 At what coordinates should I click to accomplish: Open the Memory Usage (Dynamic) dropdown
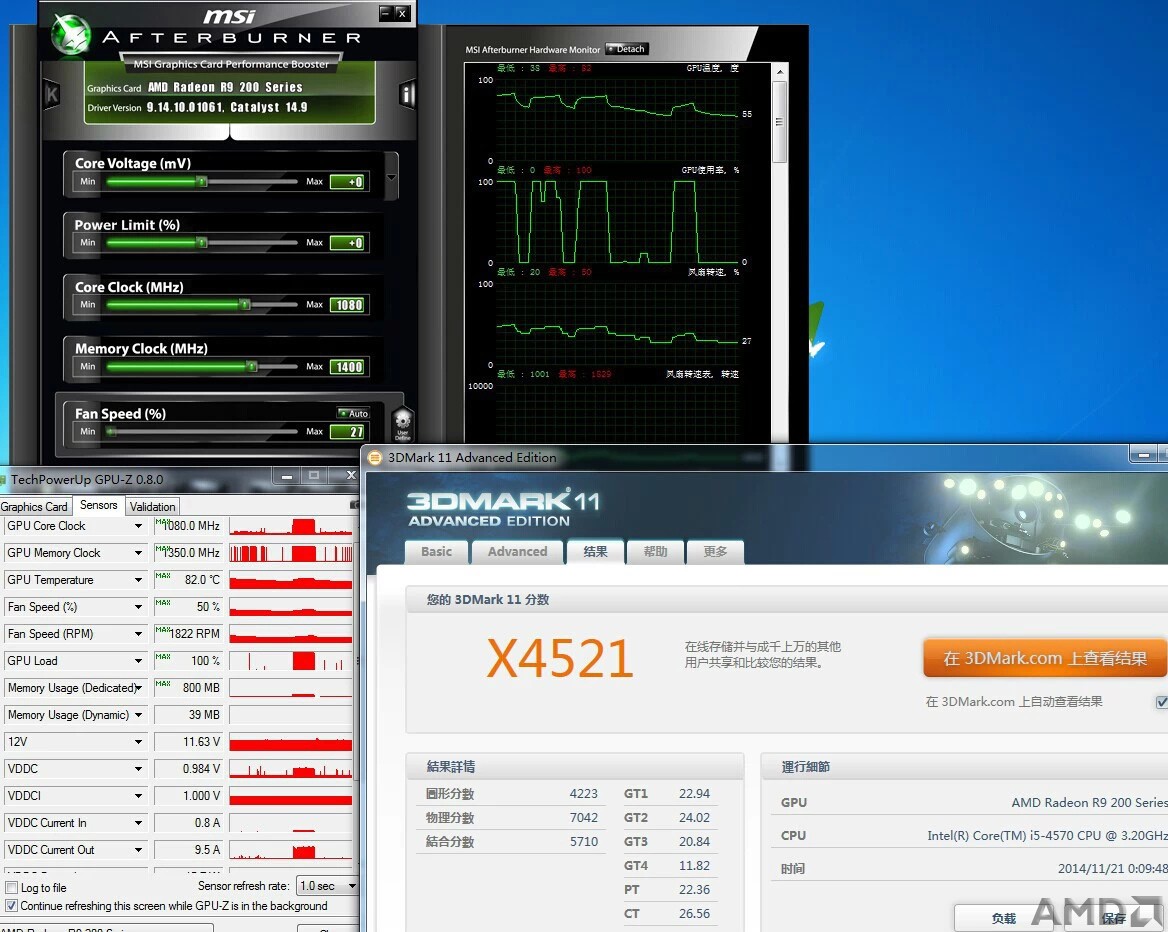pyautogui.click(x=139, y=715)
